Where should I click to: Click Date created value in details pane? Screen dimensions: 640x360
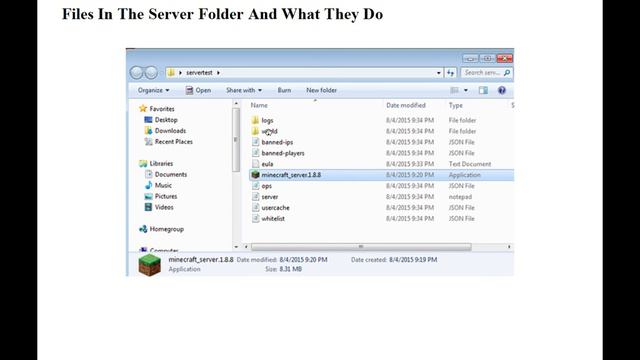[x=413, y=260]
